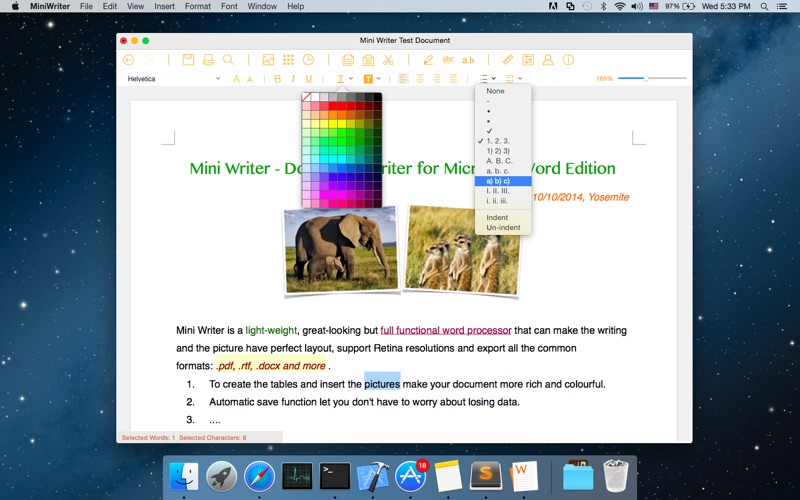The height and width of the screenshot is (500, 800).
Task: Click the ruler icon in toolbar
Action: click(x=508, y=60)
